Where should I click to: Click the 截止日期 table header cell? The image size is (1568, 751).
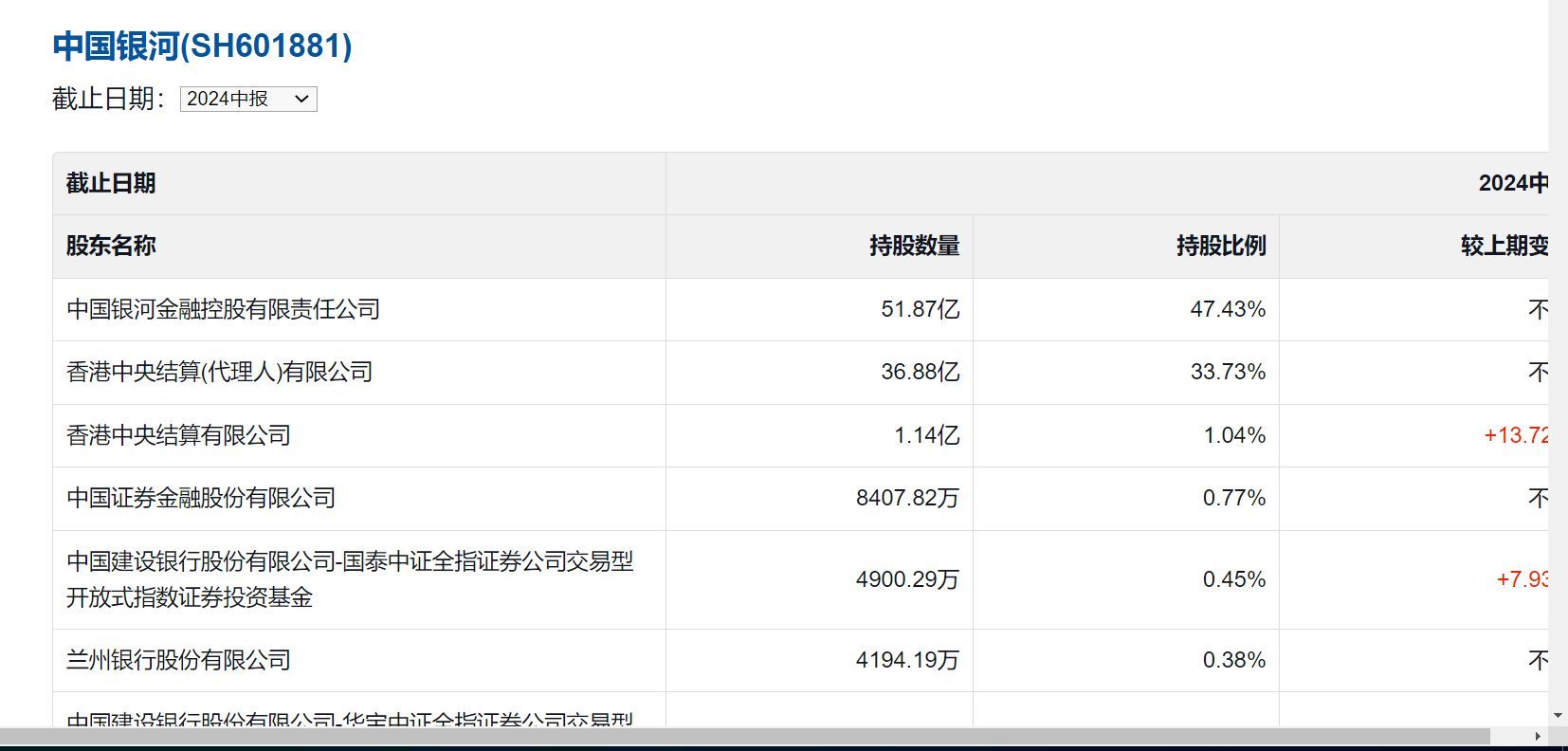click(x=111, y=183)
